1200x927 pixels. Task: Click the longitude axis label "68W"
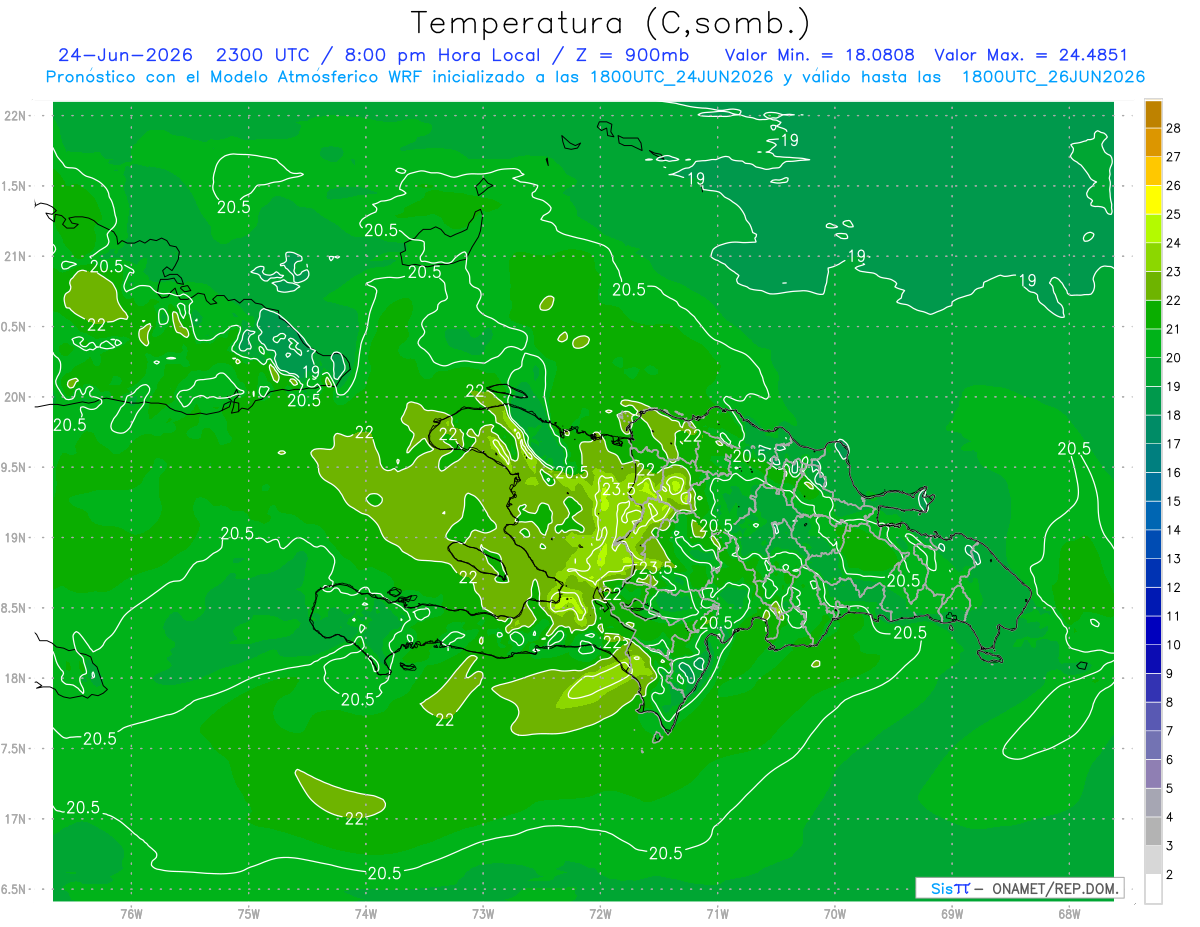[x=1069, y=913]
